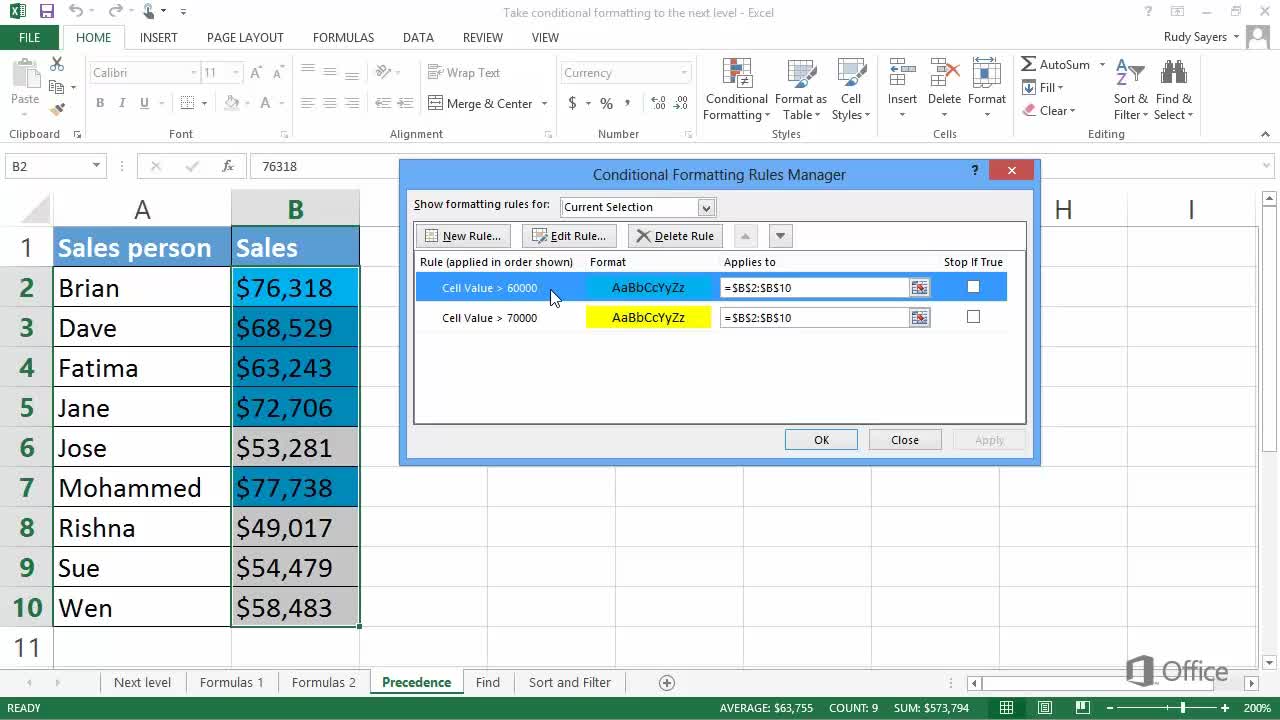Apply Italic formatting
Screen dimensions: 1280x720
click(x=122, y=103)
